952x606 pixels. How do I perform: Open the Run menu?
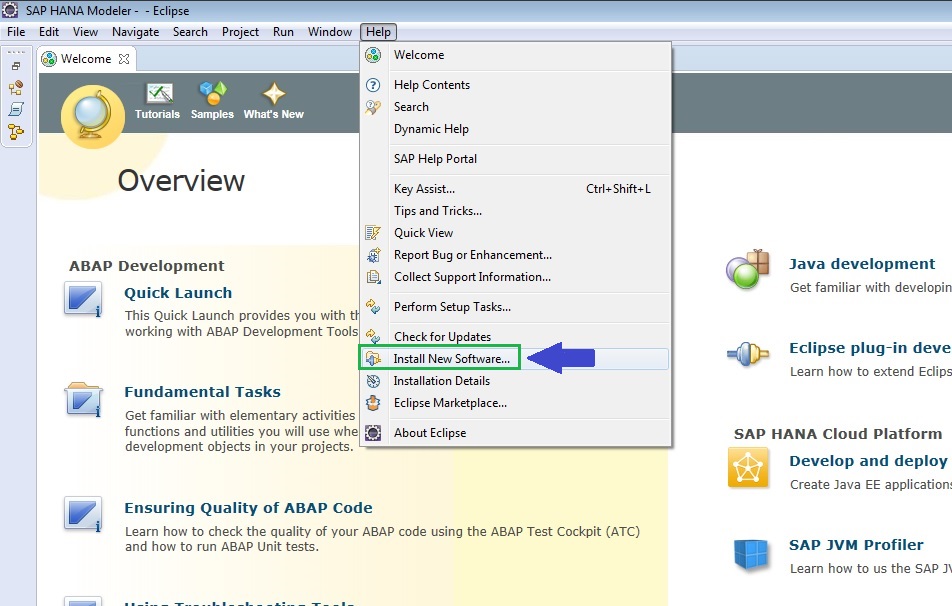283,32
